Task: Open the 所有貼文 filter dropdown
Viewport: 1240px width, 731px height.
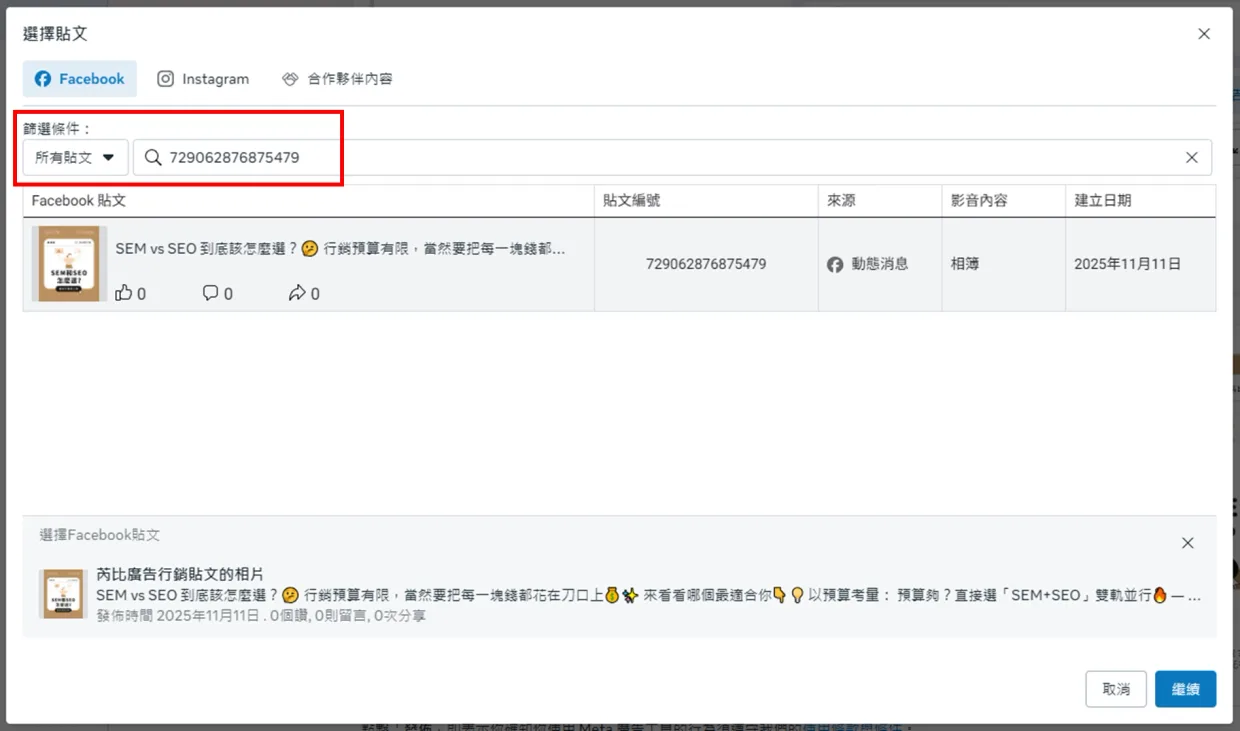Action: click(x=76, y=157)
